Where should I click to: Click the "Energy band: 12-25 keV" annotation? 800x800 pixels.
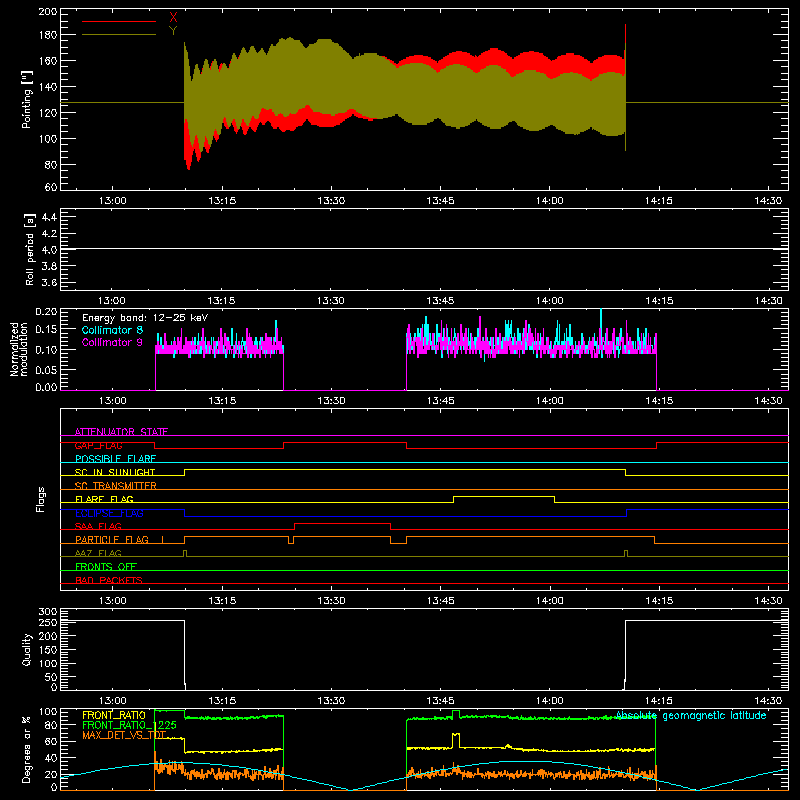(145, 318)
